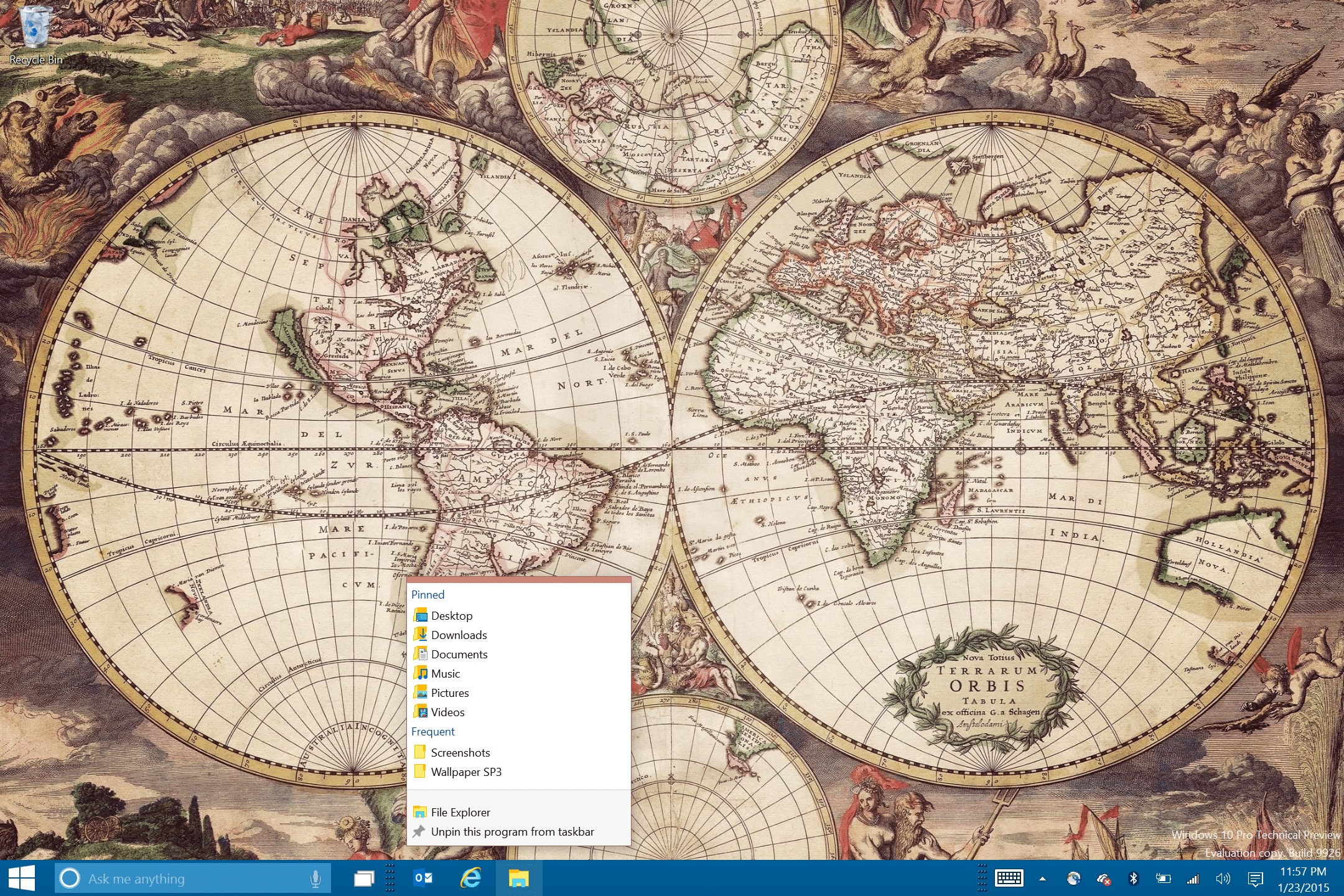Click the unpin pushpin icon
The image size is (1344, 896).
click(x=419, y=831)
